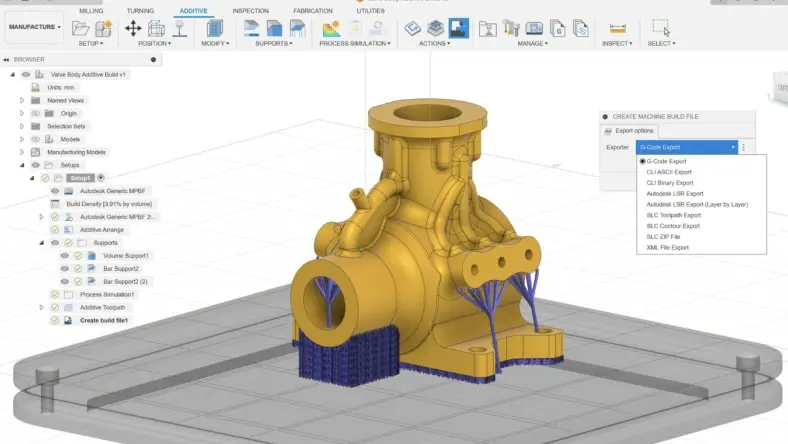Open the SUPPORTS dropdown menu

coord(274,44)
